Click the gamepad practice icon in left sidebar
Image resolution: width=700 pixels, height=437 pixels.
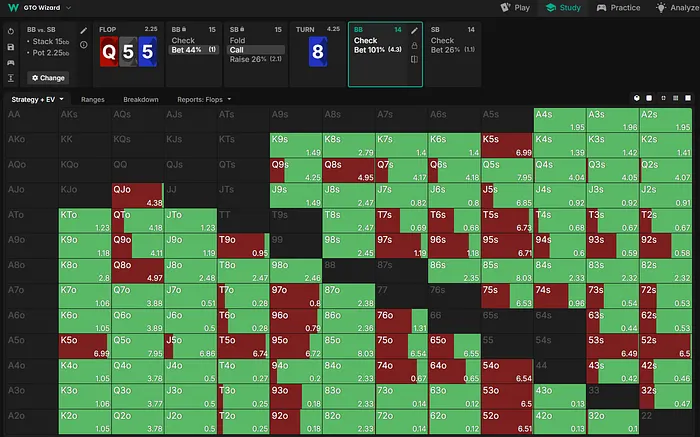click(x=10, y=61)
